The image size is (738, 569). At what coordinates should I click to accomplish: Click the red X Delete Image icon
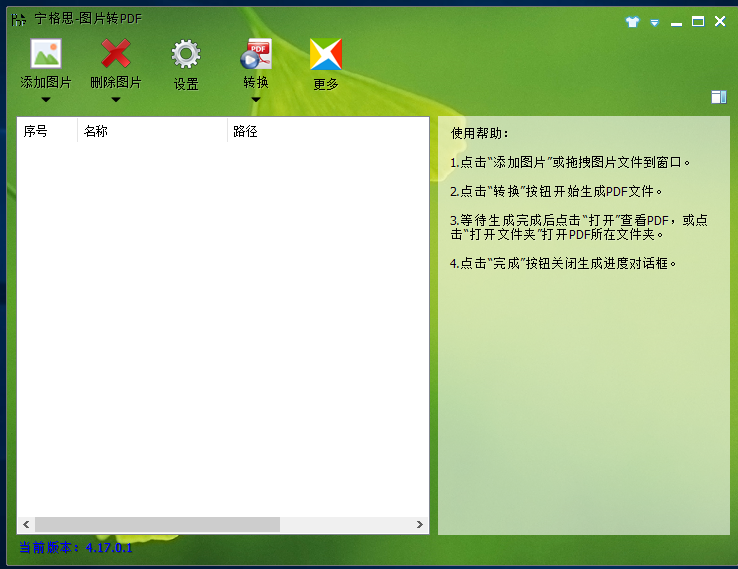116,54
